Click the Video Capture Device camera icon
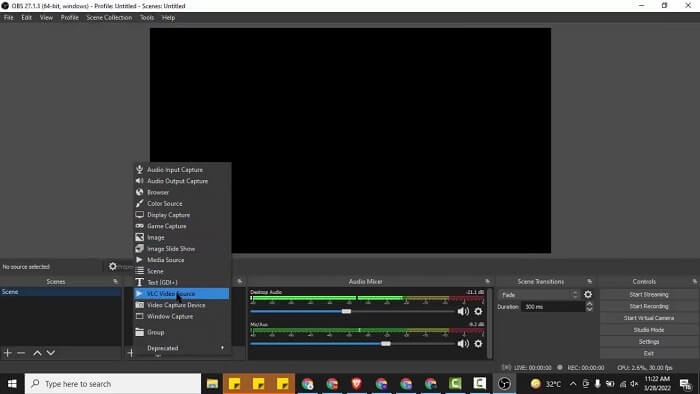 (x=140, y=305)
